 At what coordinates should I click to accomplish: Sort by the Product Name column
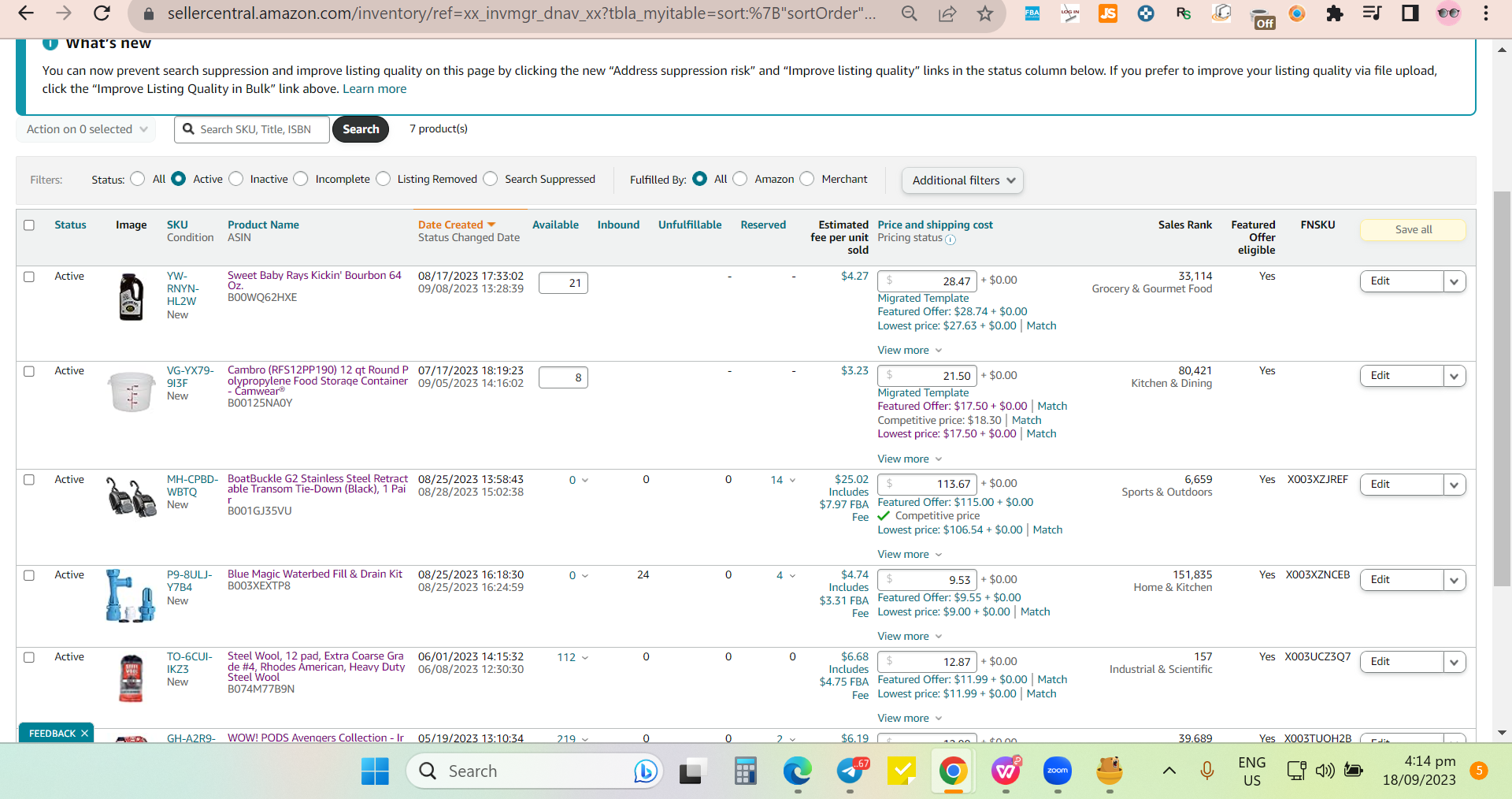coord(263,225)
